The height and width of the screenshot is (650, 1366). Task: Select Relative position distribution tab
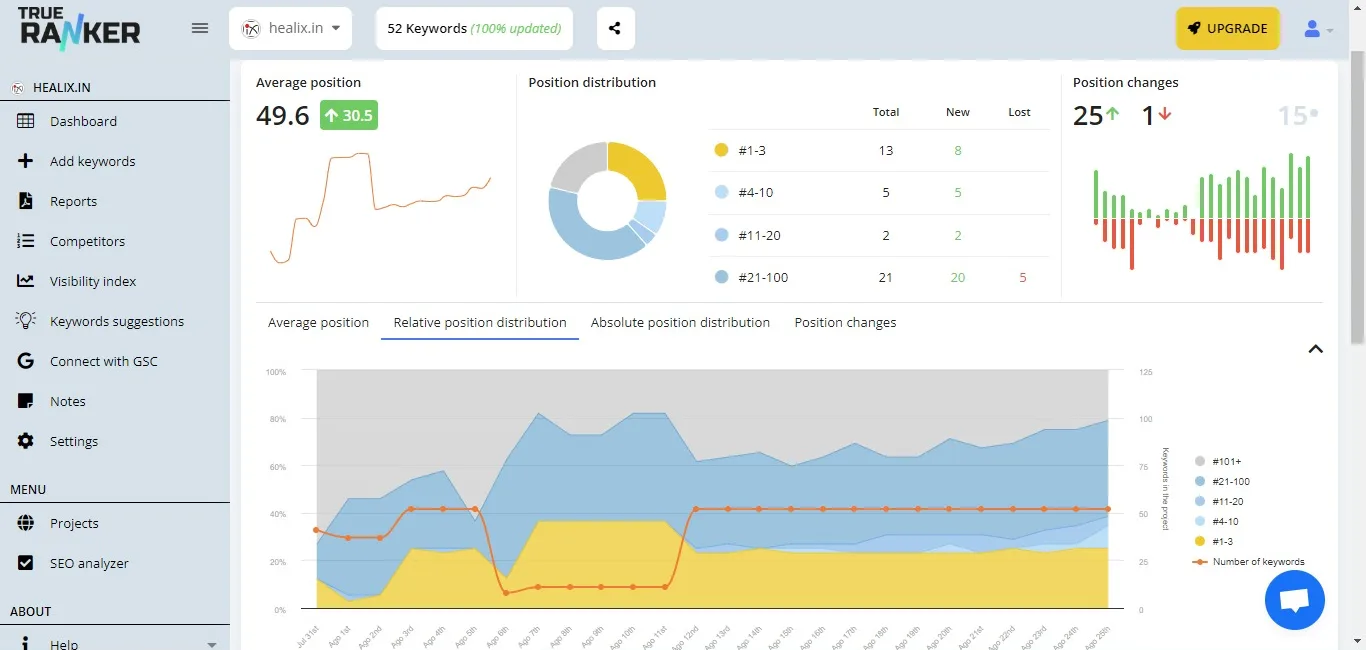(x=480, y=322)
